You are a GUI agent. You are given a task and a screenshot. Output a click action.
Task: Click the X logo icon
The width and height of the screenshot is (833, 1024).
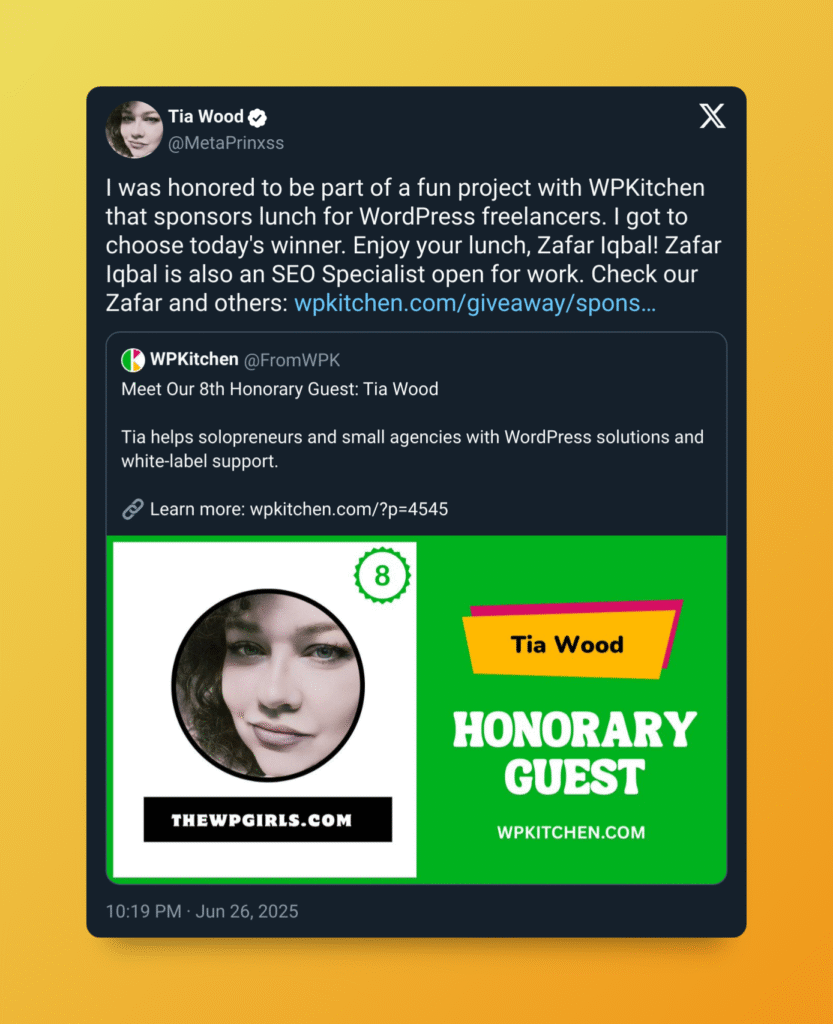[x=712, y=116]
